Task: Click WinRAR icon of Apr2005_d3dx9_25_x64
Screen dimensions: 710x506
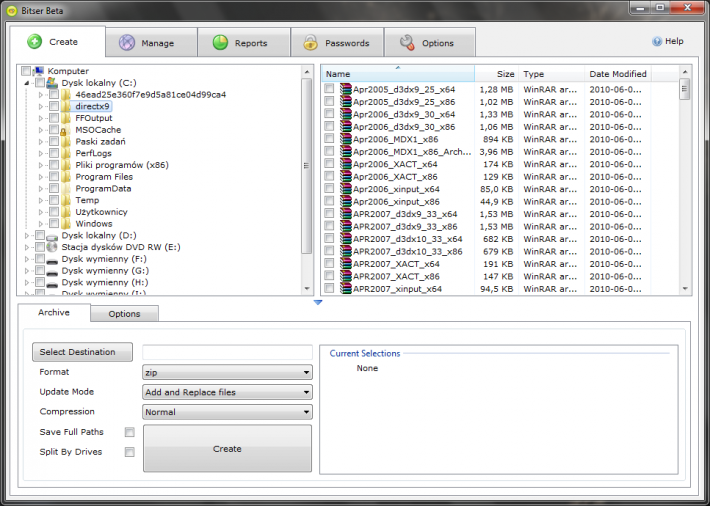Action: [346, 89]
